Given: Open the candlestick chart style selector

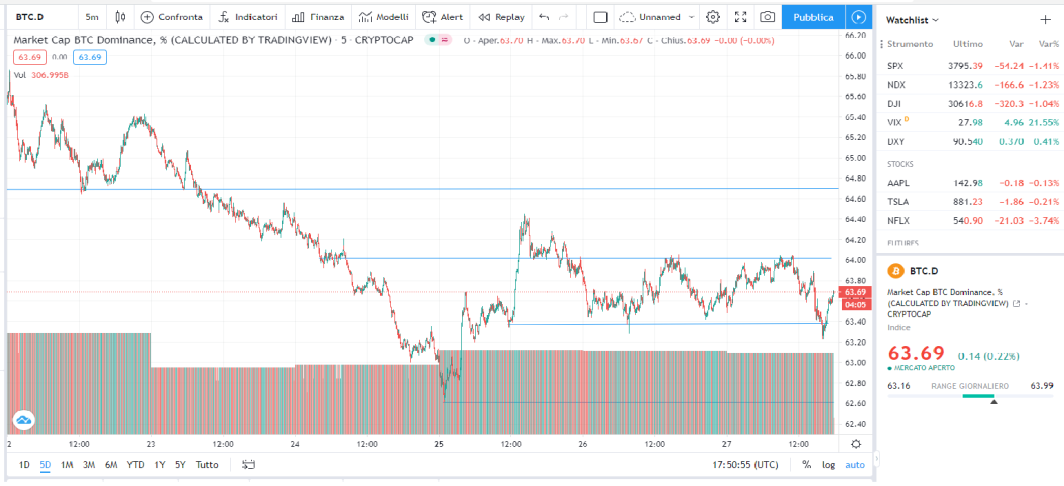Looking at the screenshot, I should [120, 17].
